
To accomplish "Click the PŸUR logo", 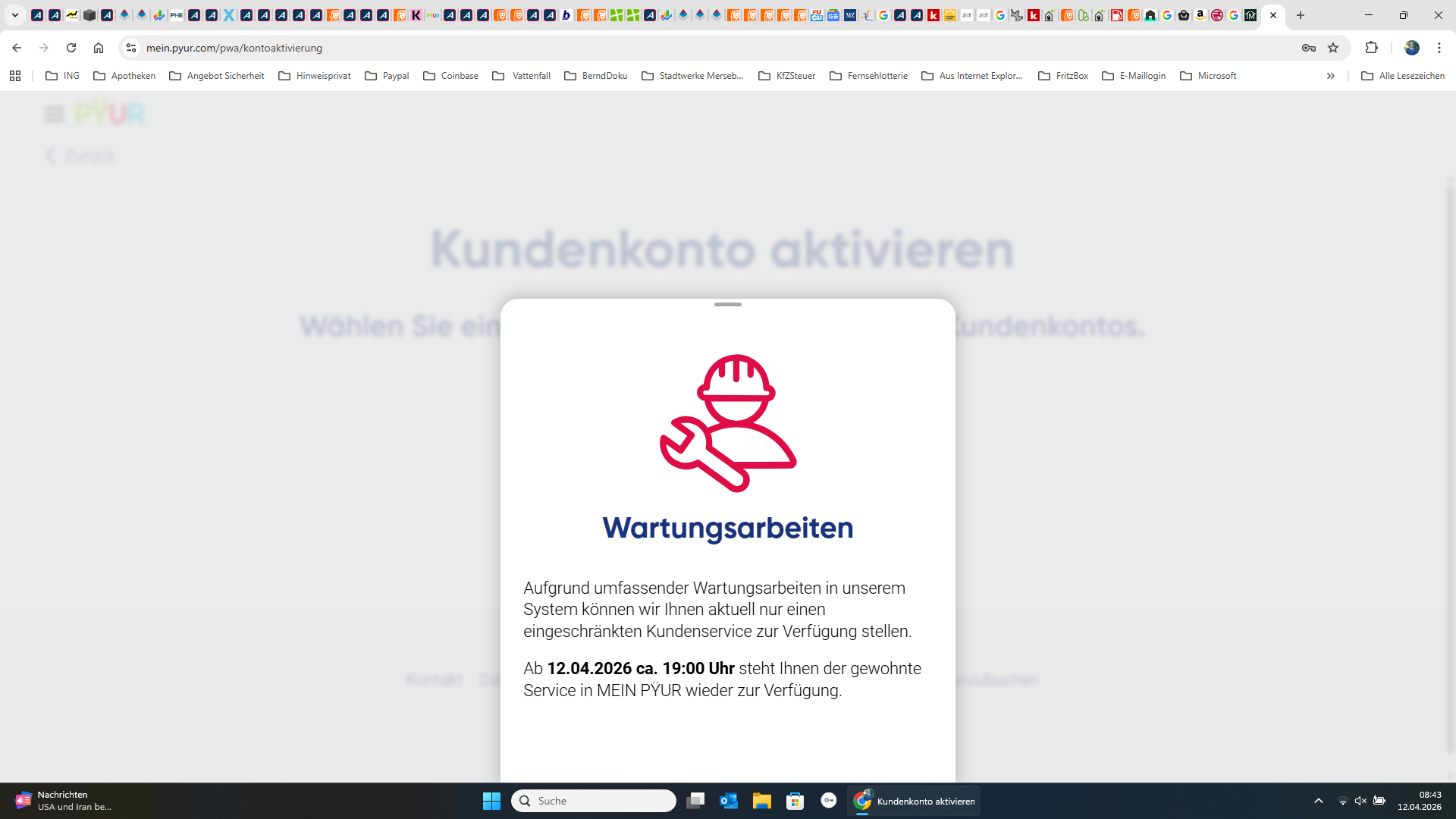I will 111,112.
